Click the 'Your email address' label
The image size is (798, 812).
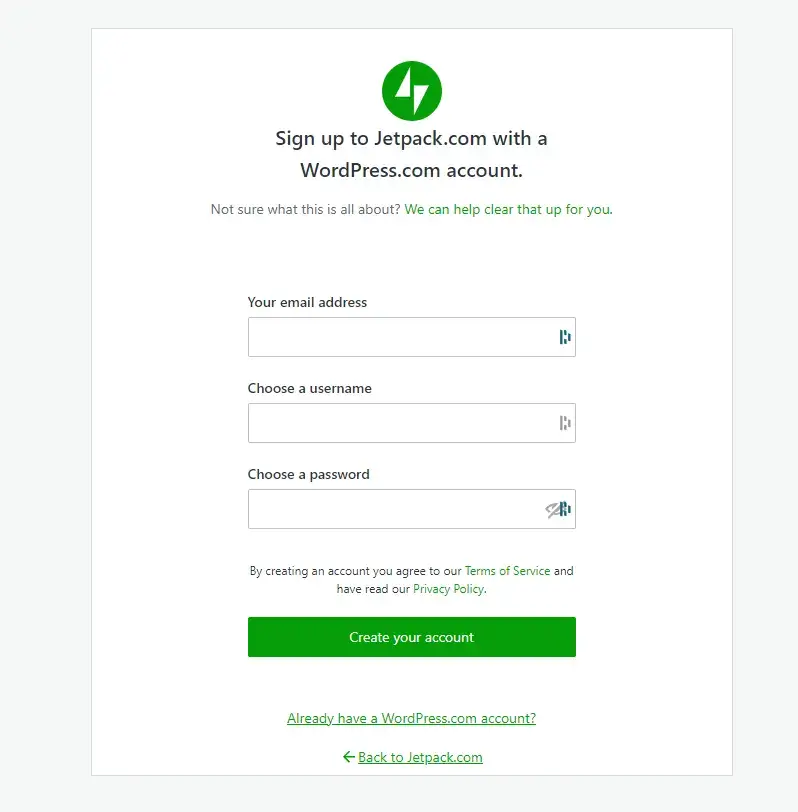[307, 302]
